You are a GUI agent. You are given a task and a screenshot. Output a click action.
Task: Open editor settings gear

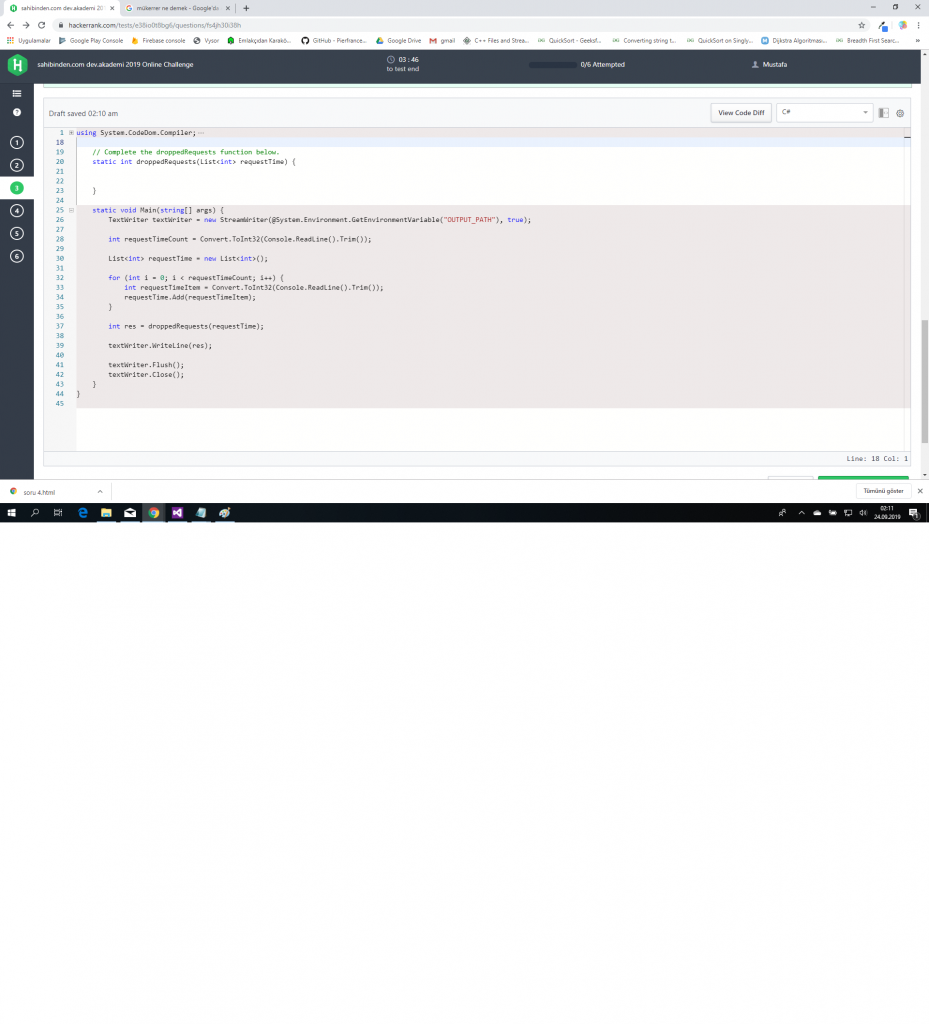tap(900, 113)
